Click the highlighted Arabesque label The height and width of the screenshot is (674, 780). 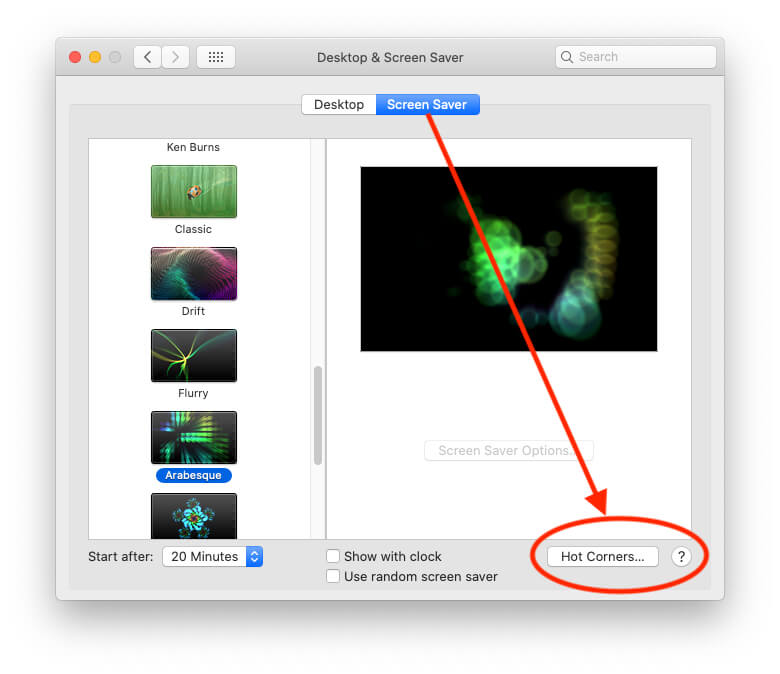coord(194,475)
